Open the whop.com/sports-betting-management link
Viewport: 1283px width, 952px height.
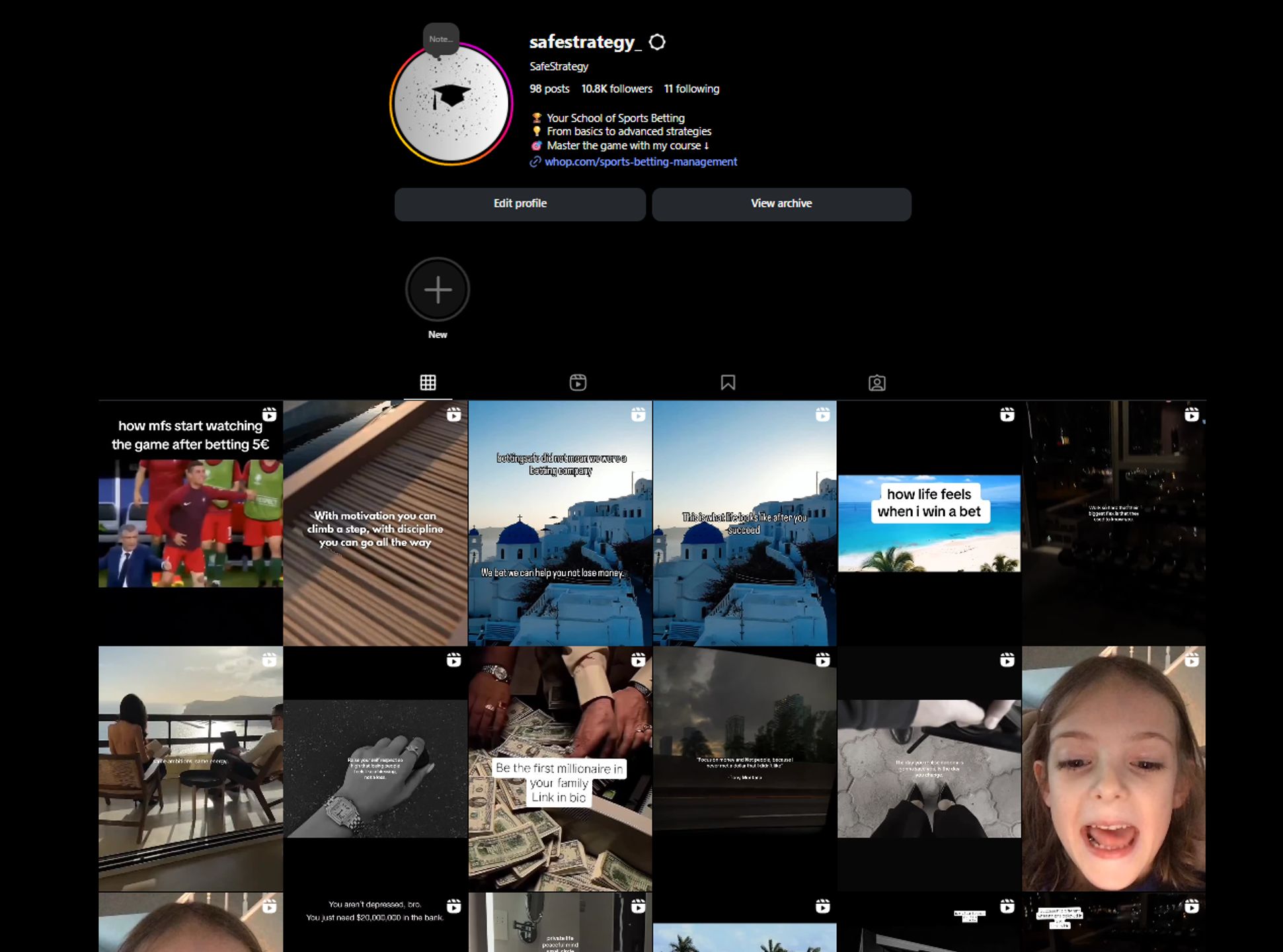coord(641,162)
